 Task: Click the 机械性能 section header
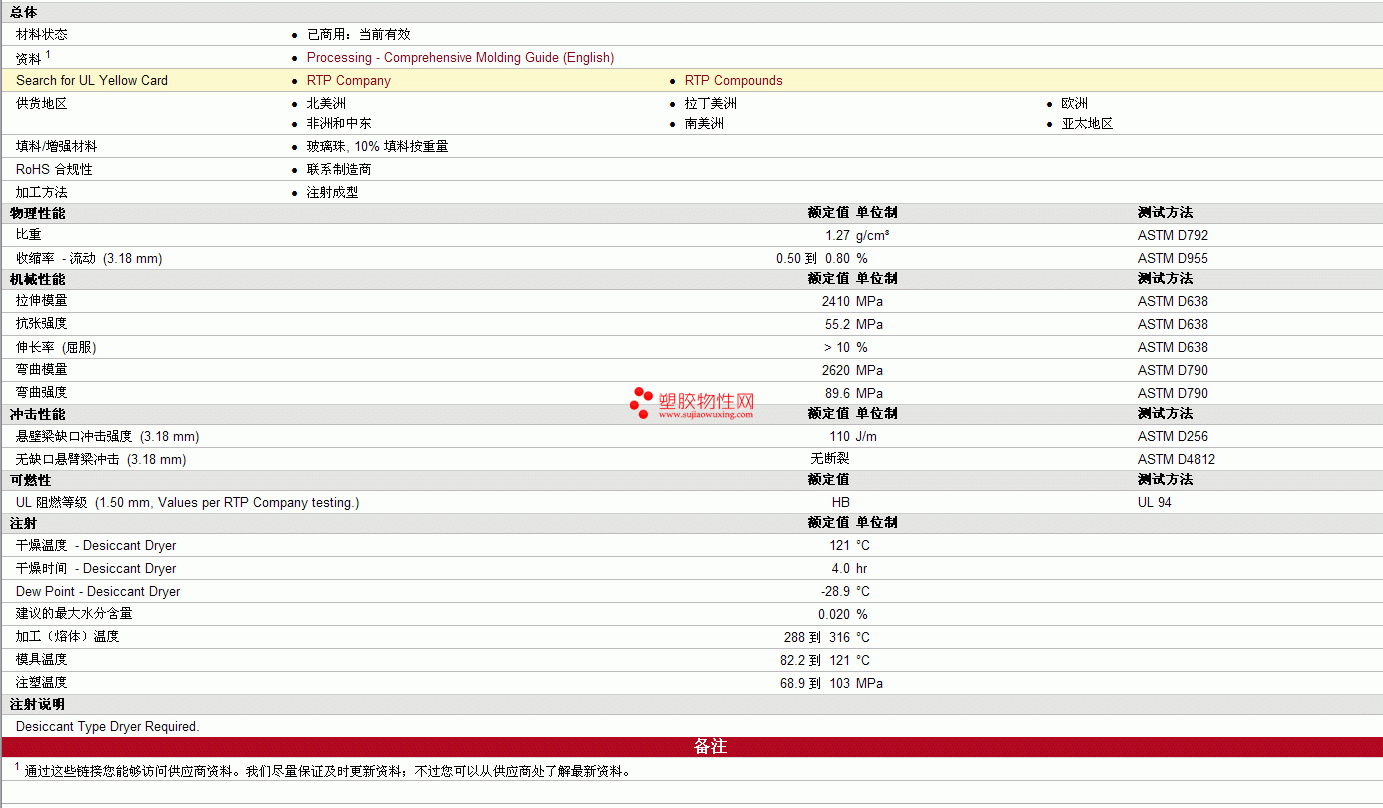coord(37,279)
